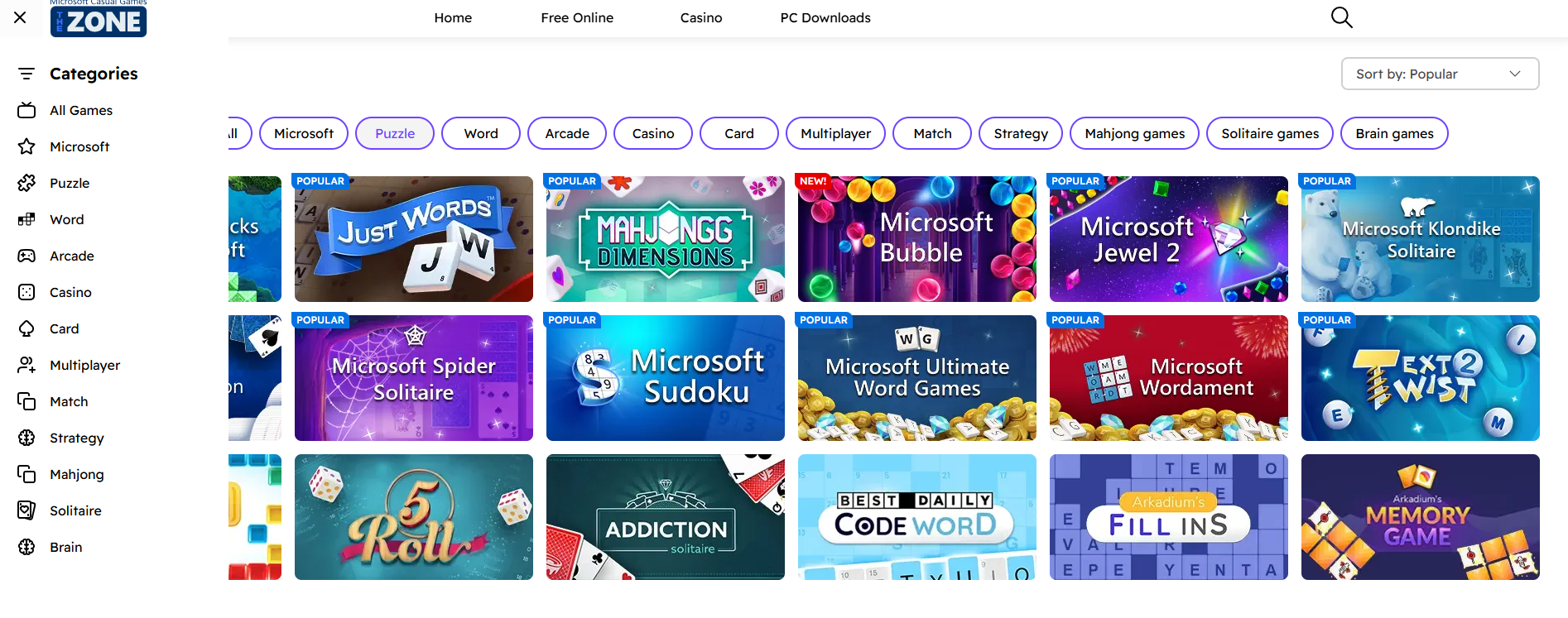This screenshot has height=618, width=1568.
Task: Select the Multiplayer filter pill
Action: pos(835,133)
